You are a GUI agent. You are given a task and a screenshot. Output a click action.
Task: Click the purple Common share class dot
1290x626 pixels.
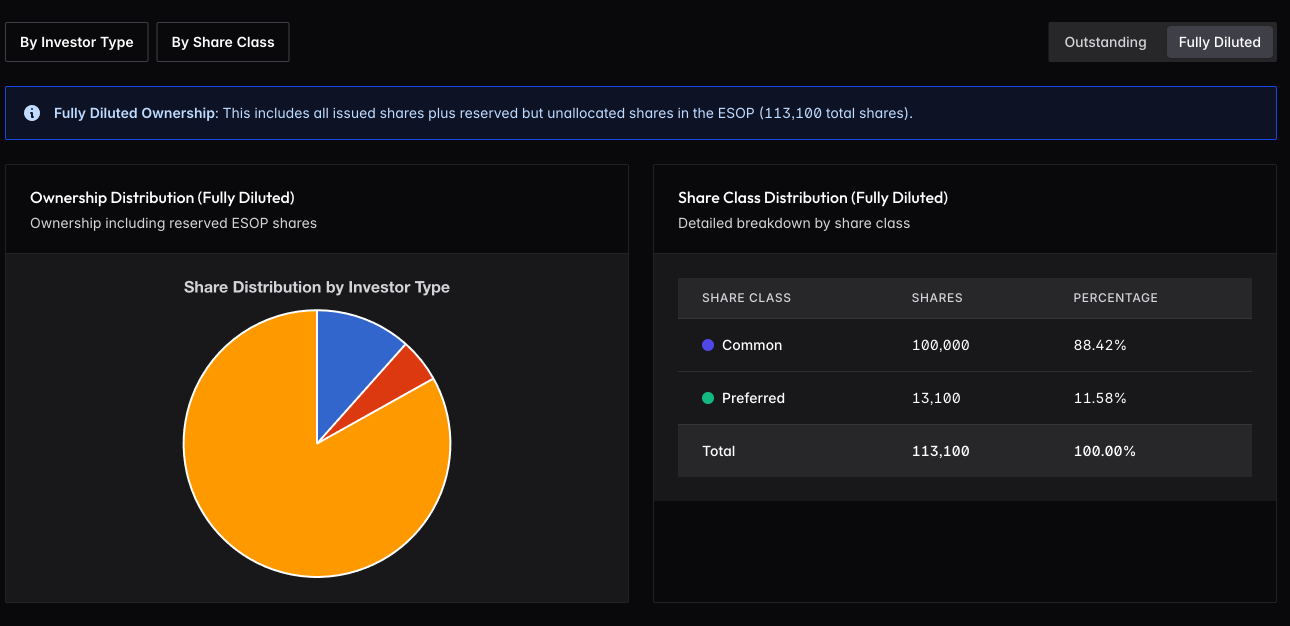coord(708,345)
